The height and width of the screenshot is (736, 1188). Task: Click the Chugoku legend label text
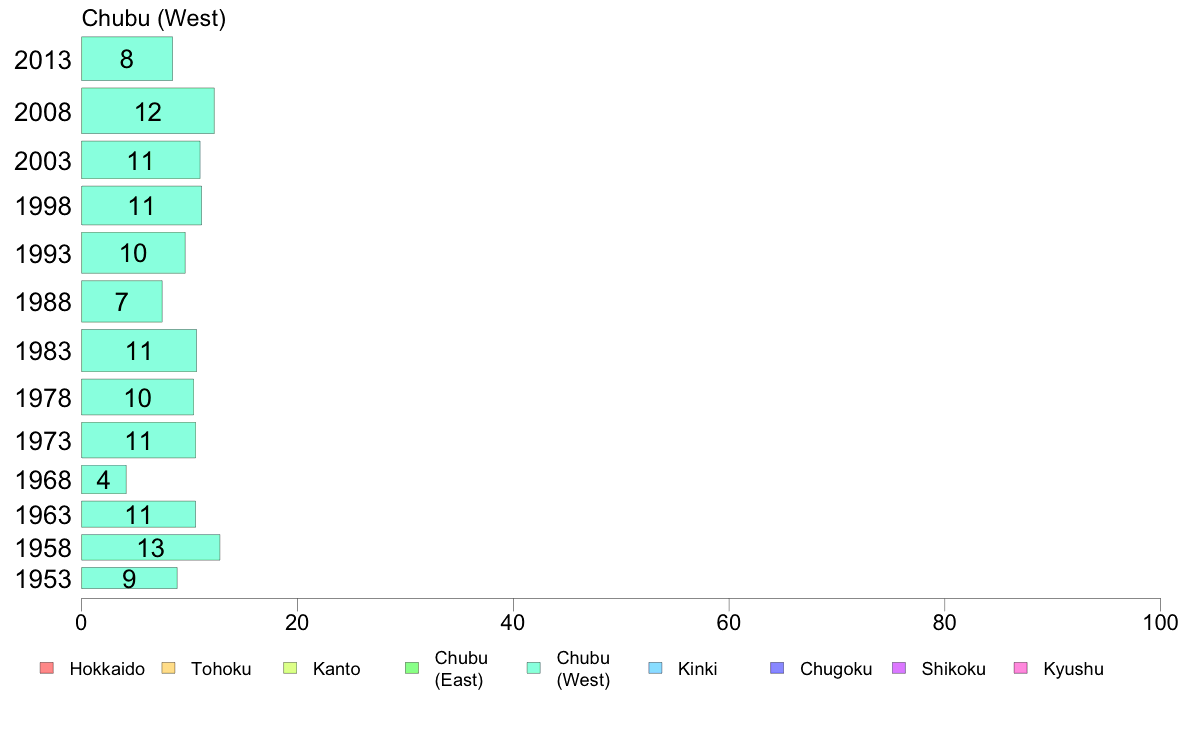click(836, 669)
